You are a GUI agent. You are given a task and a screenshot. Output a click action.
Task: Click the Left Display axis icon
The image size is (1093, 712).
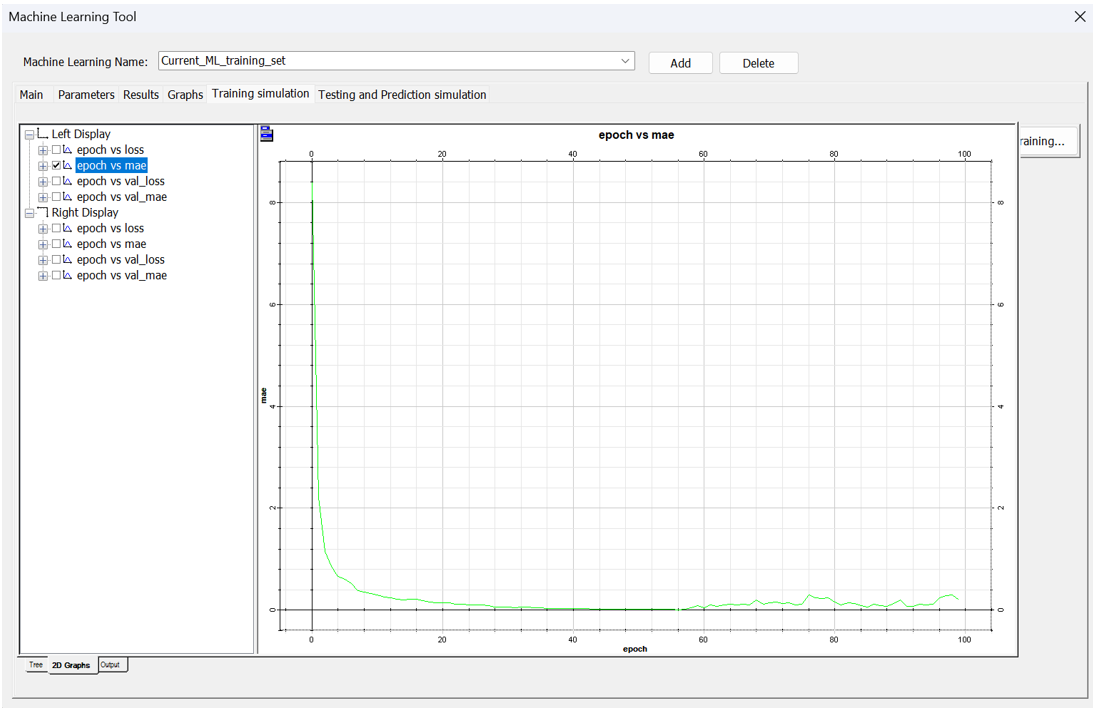(x=42, y=134)
